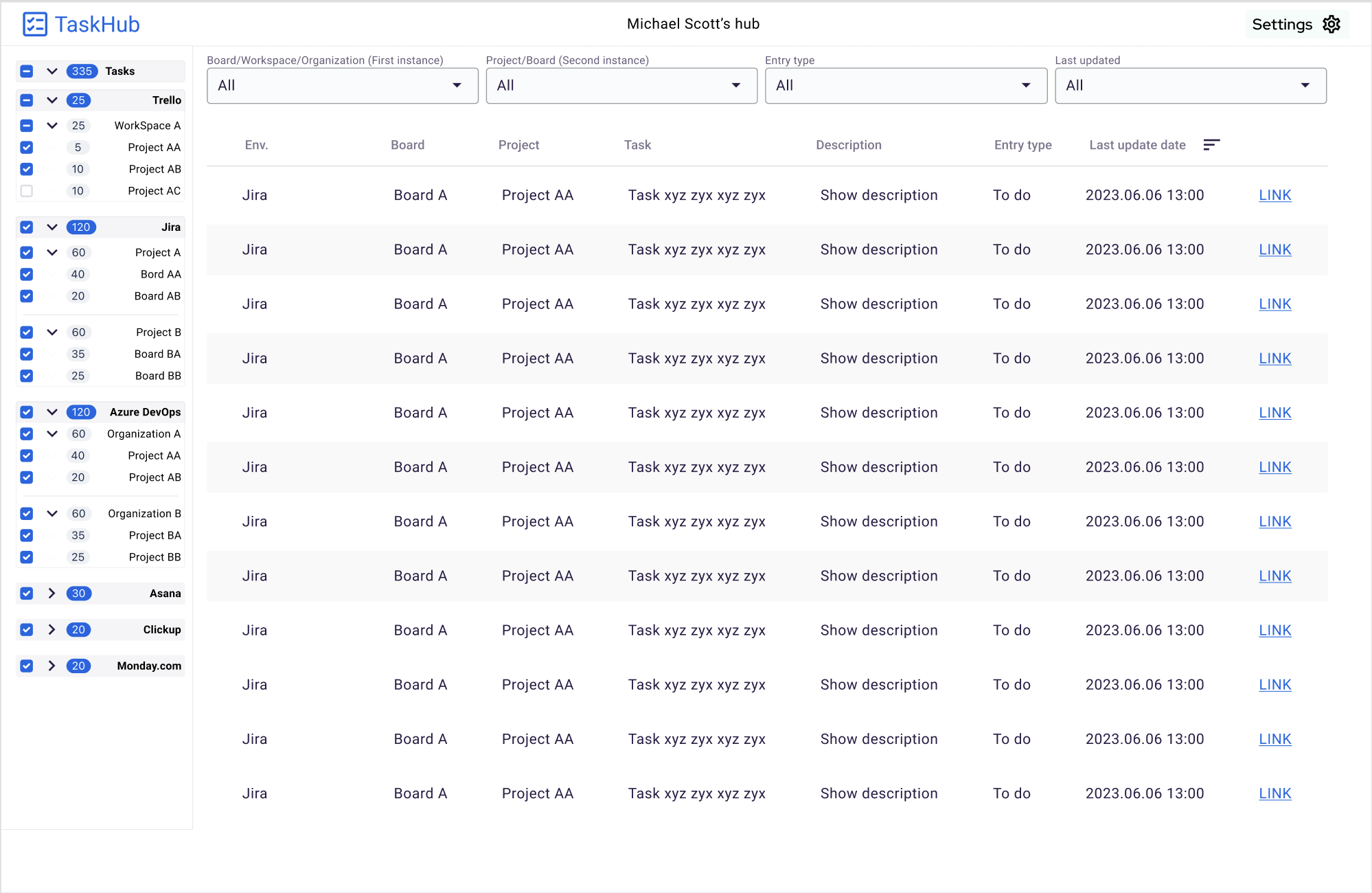This screenshot has height=893, width=1372.
Task: Collapse Organization A chevron
Action: pos(52,434)
